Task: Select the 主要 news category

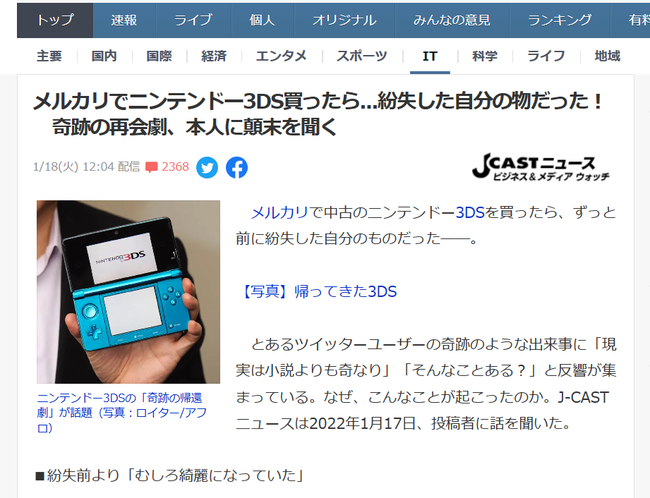Action: (x=49, y=56)
